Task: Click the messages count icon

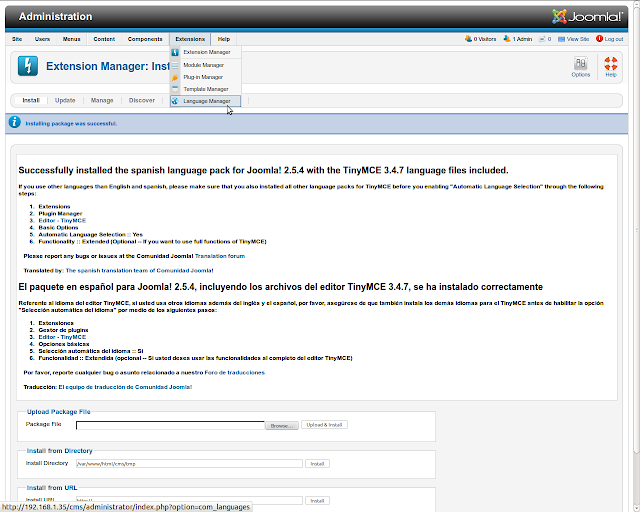Action: (542, 39)
